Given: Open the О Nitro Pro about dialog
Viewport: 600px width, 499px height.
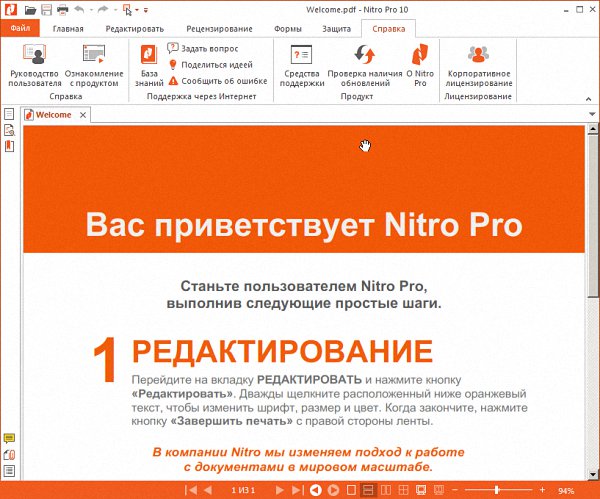Looking at the screenshot, I should (x=420, y=65).
